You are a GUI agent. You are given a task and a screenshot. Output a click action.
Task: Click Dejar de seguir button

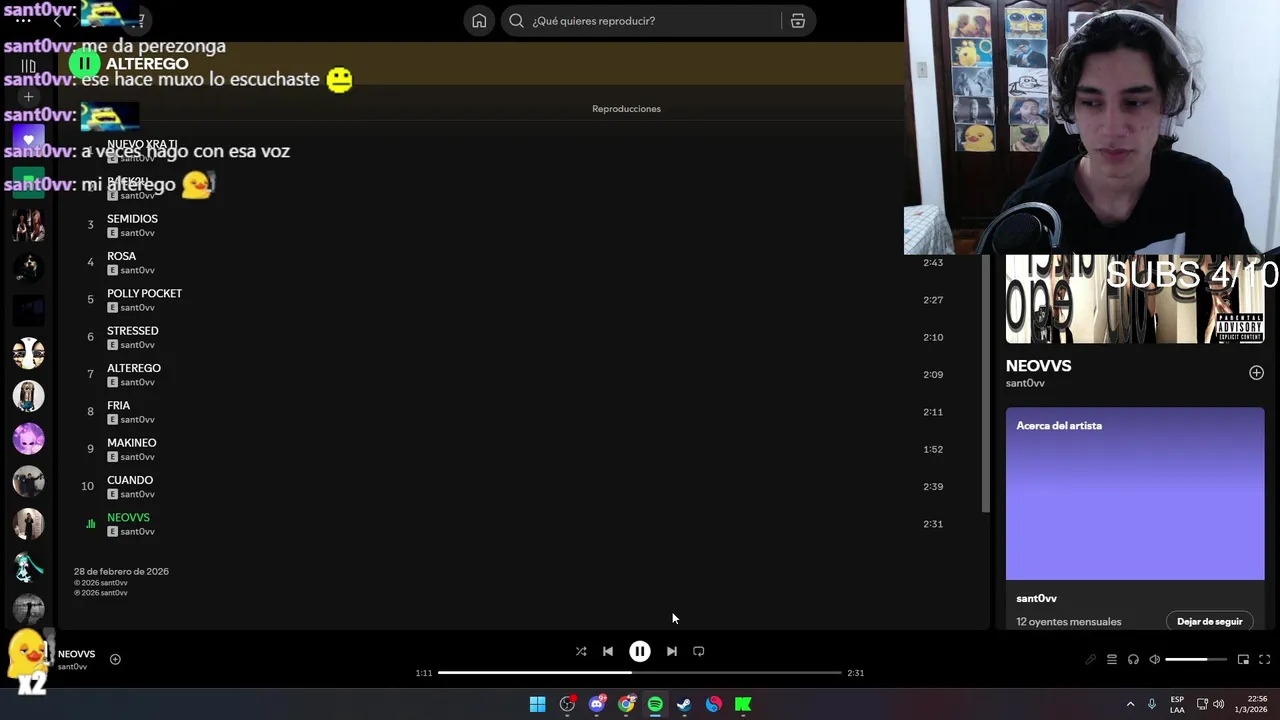(1209, 621)
